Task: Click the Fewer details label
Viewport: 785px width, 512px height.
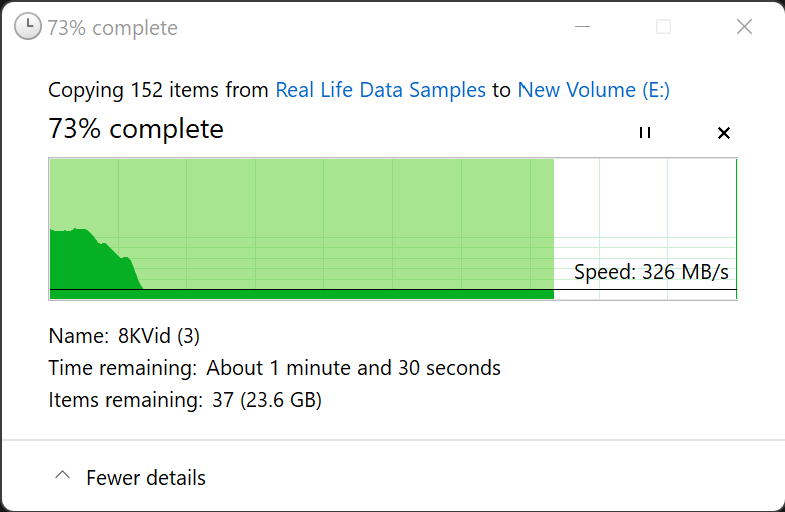Action: (146, 478)
